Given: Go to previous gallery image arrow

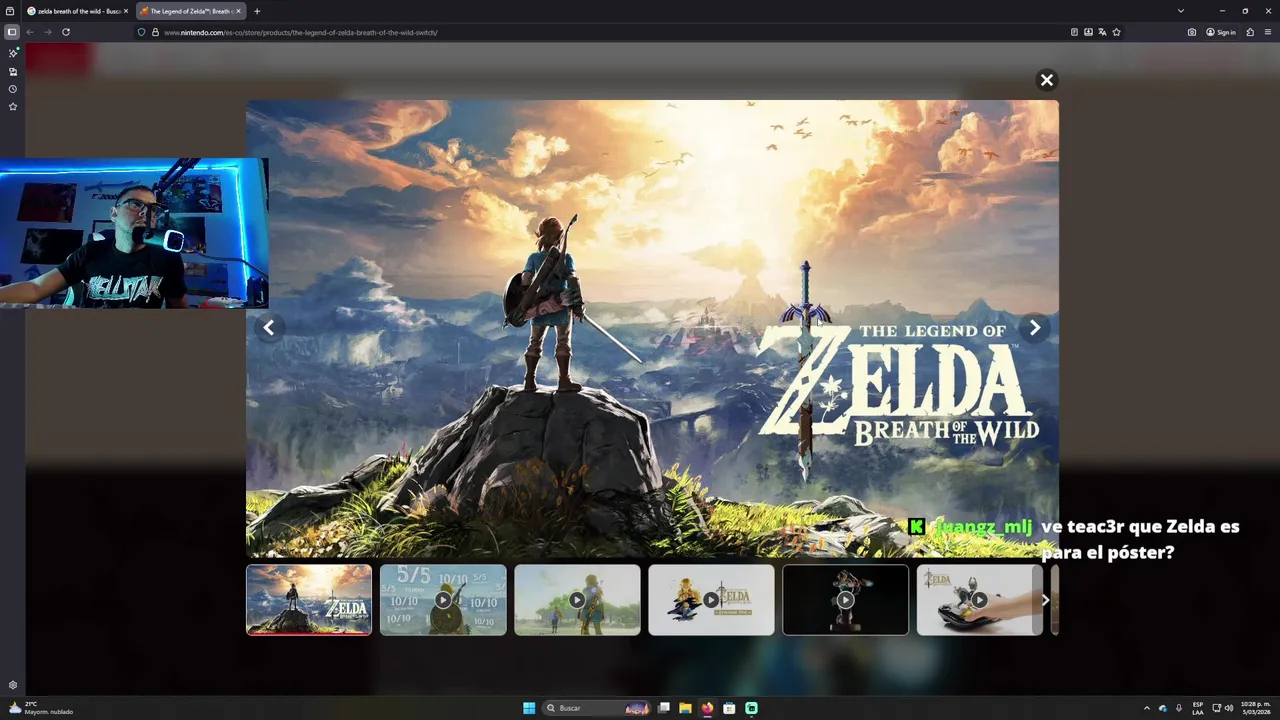Looking at the screenshot, I should pos(268,328).
